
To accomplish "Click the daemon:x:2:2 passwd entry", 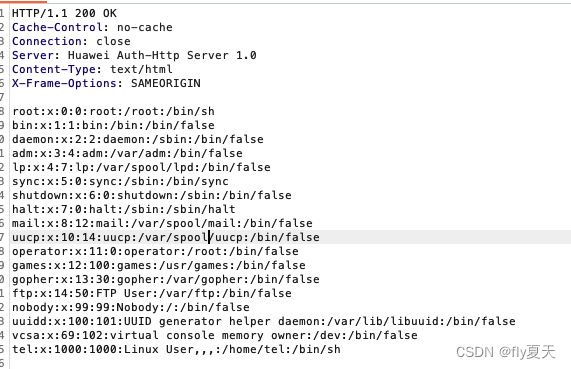I will tap(138, 139).
